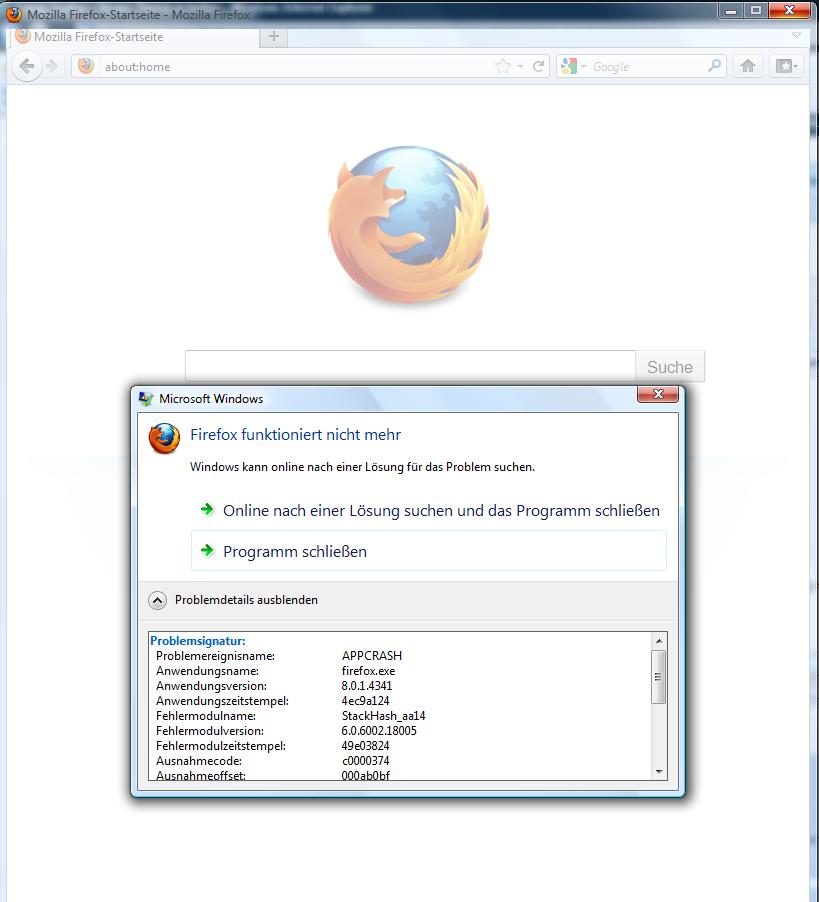
Task: Select version 8.0.1.4341 text
Action: (366, 686)
